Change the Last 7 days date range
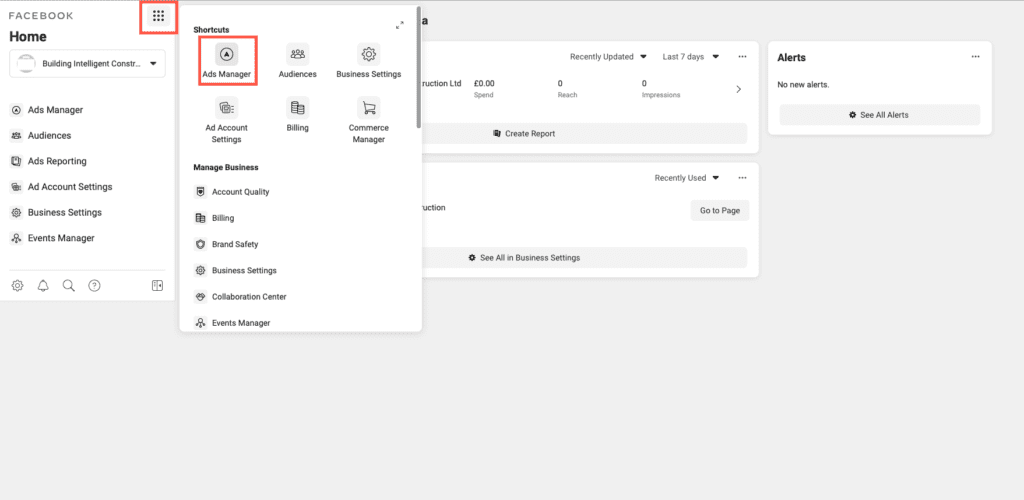1024x500 pixels. (689, 57)
